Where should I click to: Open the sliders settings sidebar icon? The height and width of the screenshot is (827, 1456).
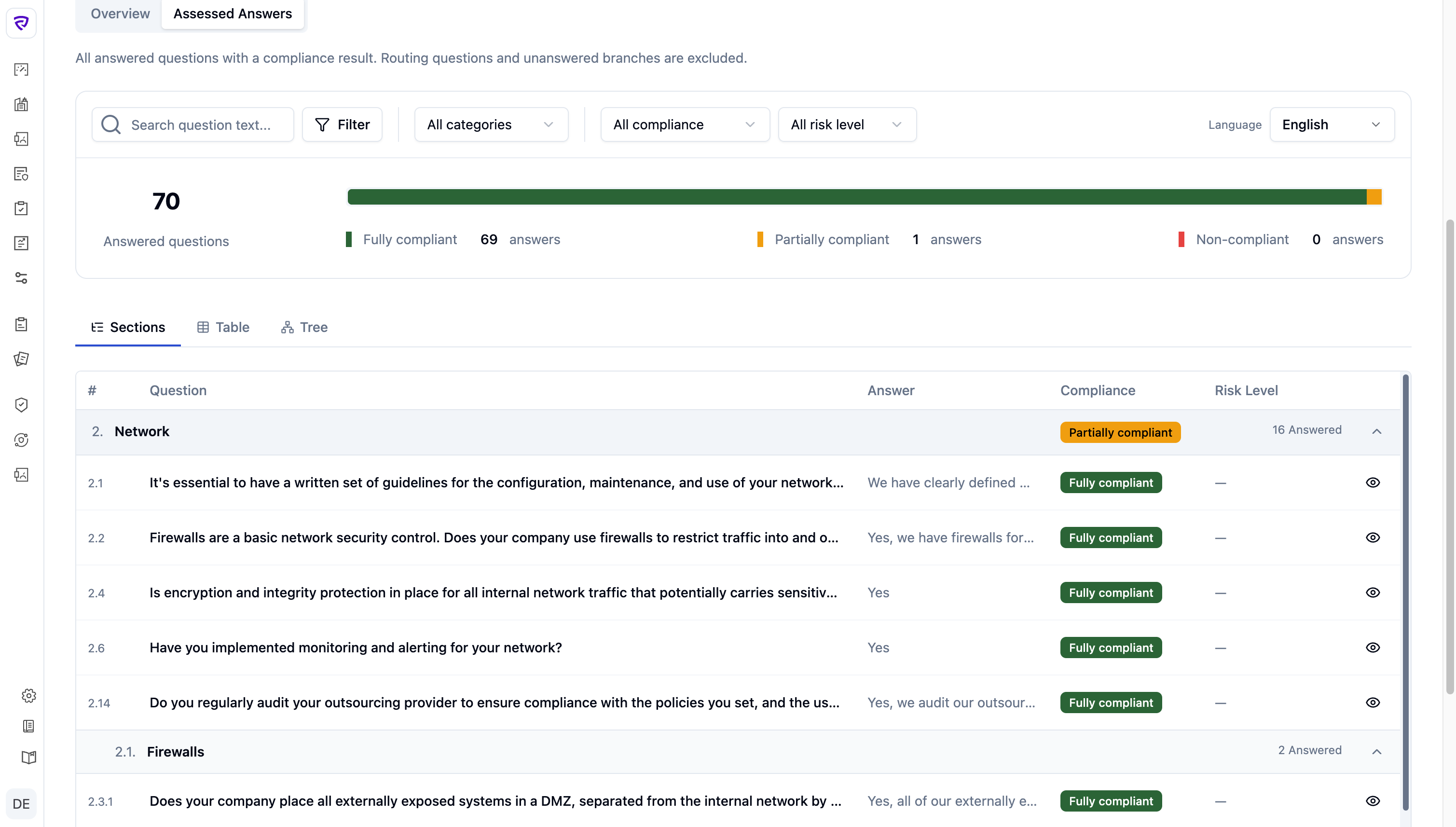click(x=21, y=278)
